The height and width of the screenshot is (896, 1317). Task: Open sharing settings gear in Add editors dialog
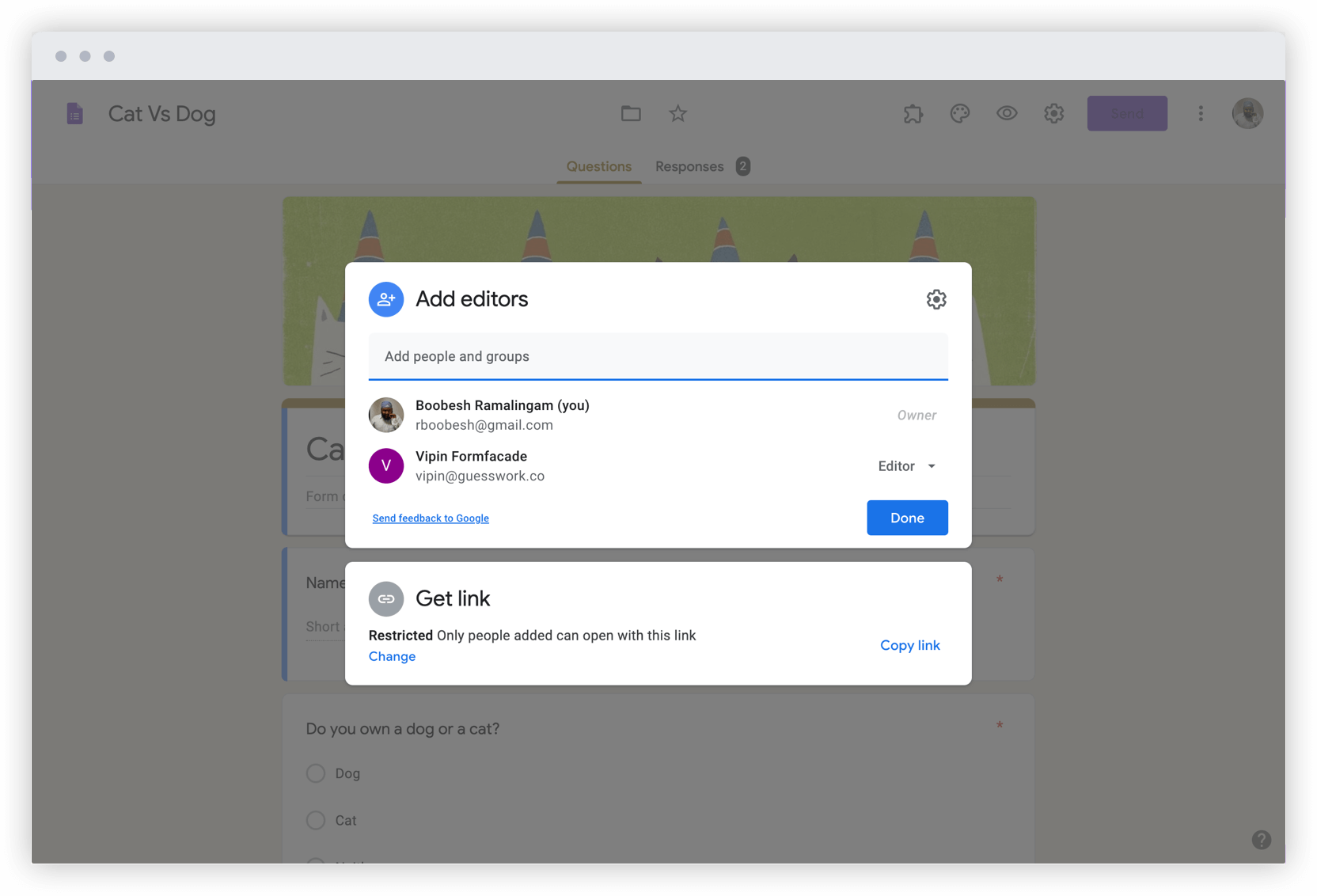pyautogui.click(x=936, y=299)
